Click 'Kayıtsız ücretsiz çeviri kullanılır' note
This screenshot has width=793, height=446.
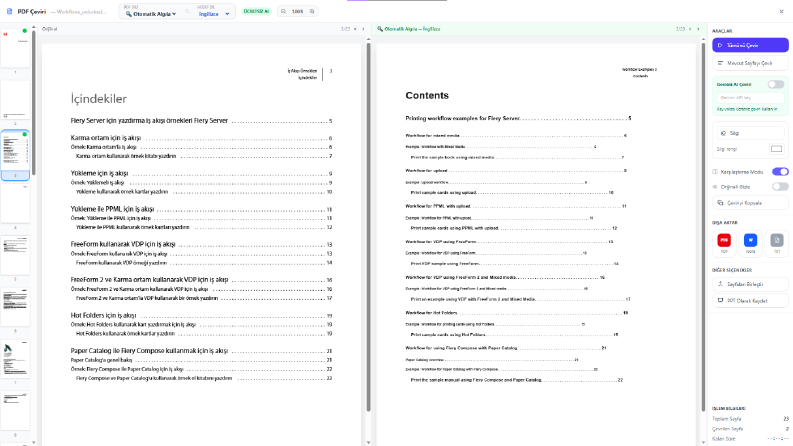[x=747, y=109]
